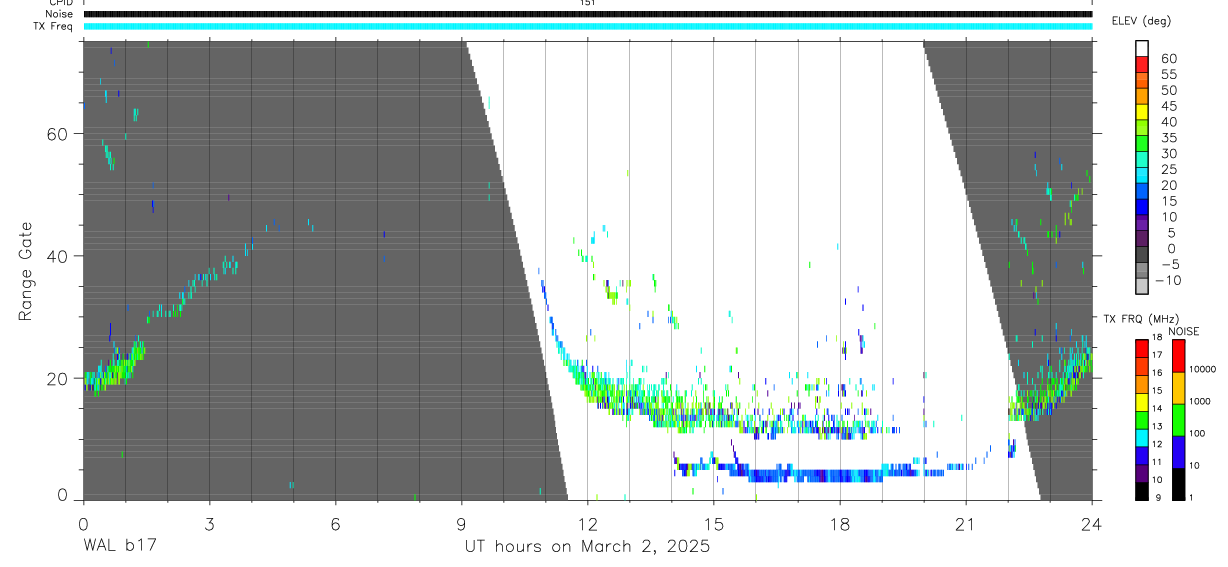Select the red swatch in the ELEV colorbar
The width and height of the screenshot is (1228, 567).
pos(1142,64)
